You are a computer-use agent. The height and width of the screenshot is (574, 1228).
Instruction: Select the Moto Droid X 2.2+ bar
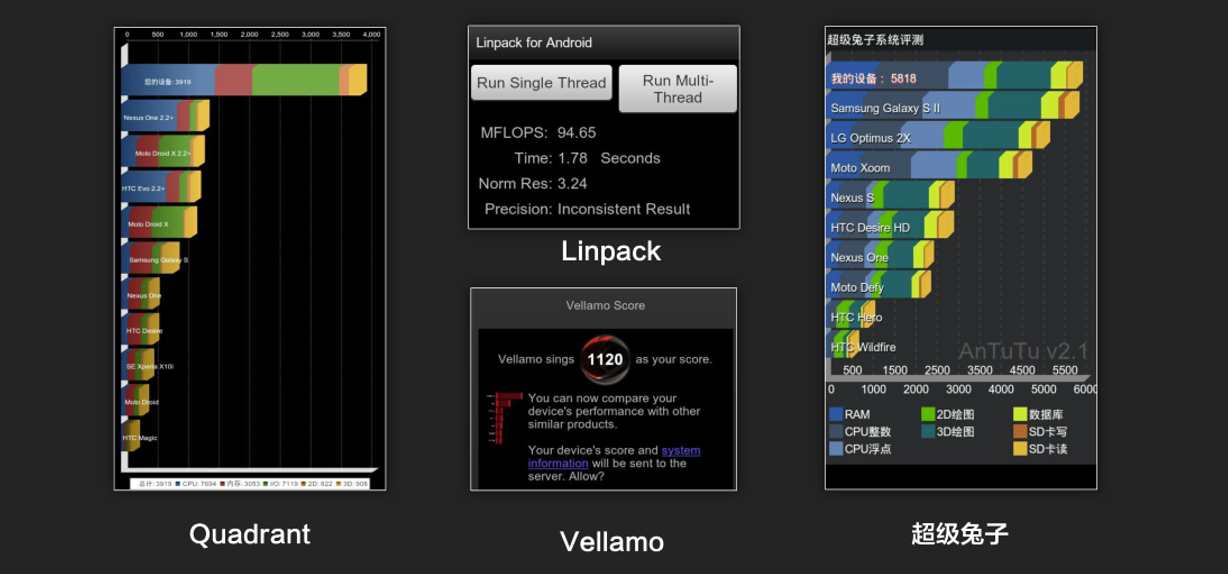click(x=163, y=152)
